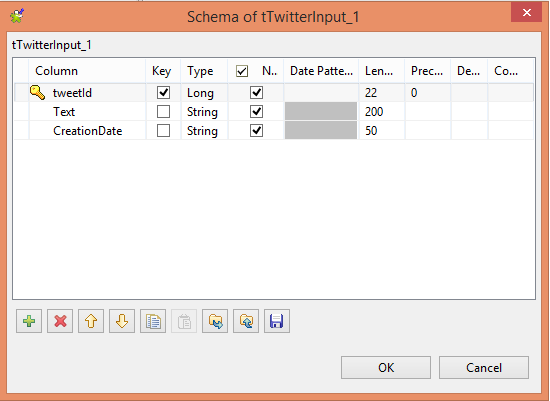The height and width of the screenshot is (401, 550).
Task: Click the Length column header
Action: pos(382,71)
